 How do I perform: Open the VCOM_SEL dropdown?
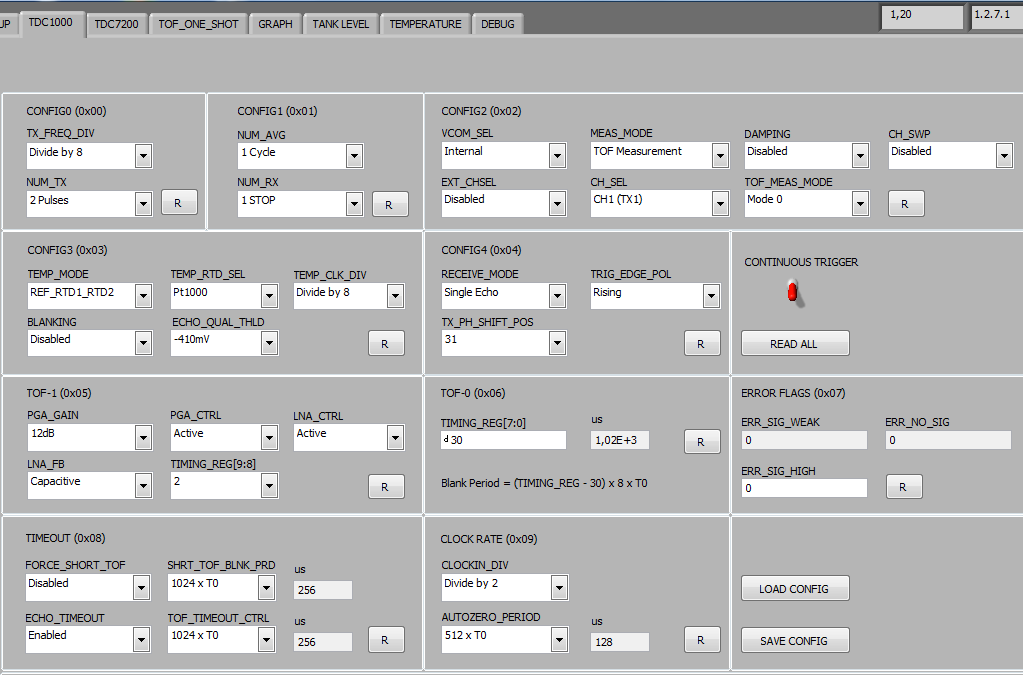tap(504, 155)
